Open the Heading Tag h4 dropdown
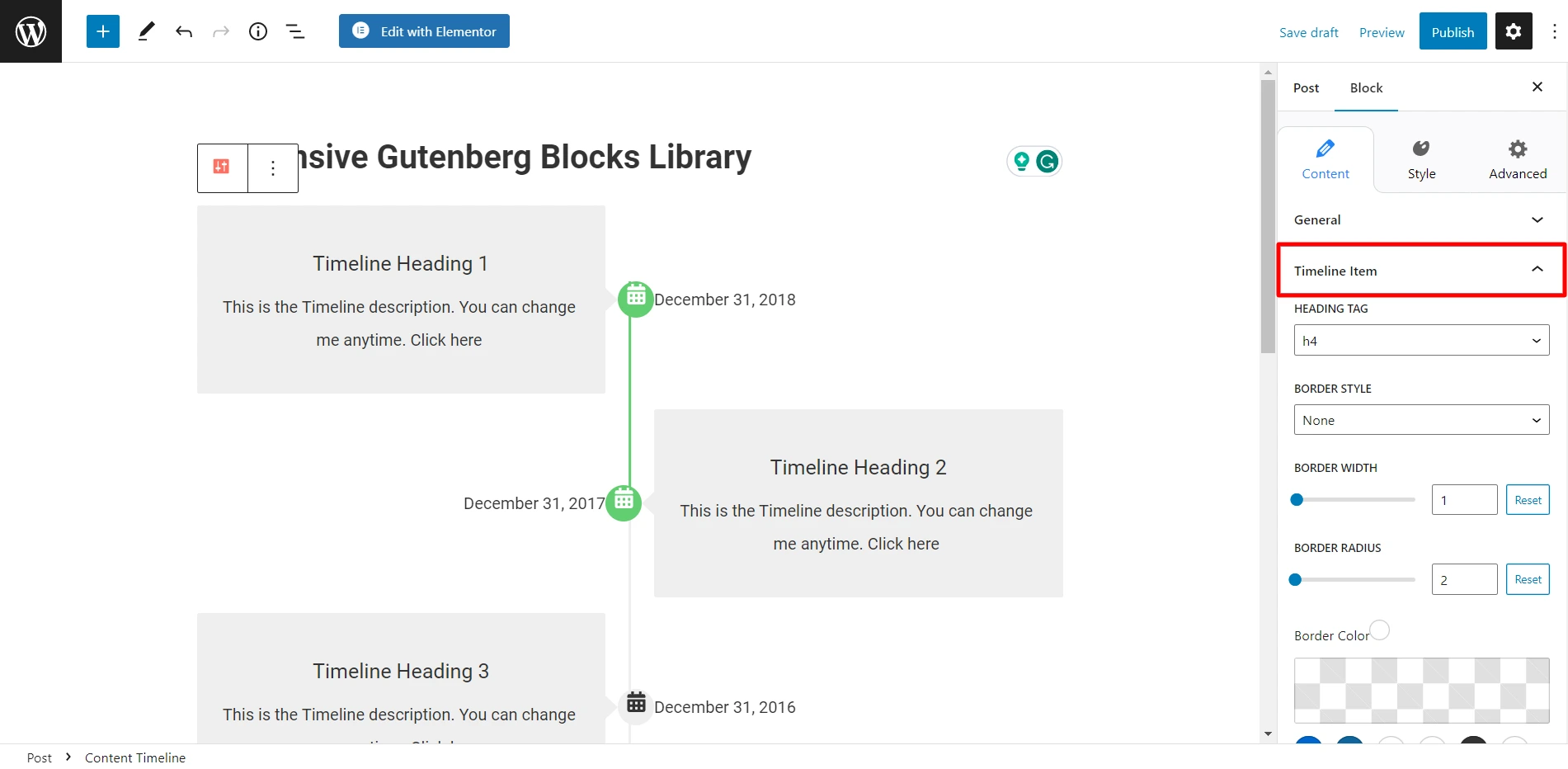The height and width of the screenshot is (769, 1568). click(1421, 340)
